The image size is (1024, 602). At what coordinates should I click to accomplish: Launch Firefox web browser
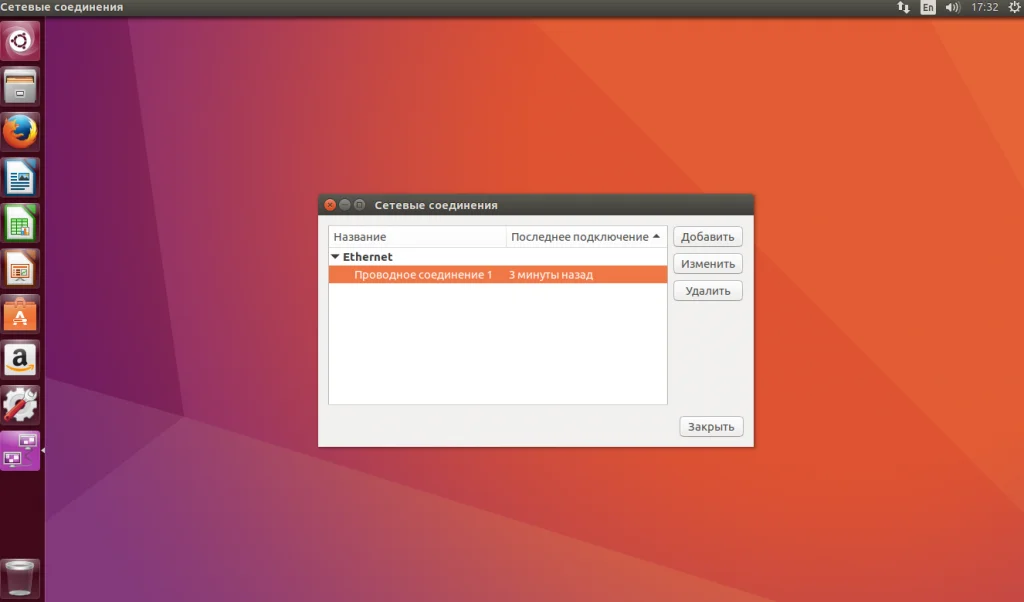20,132
